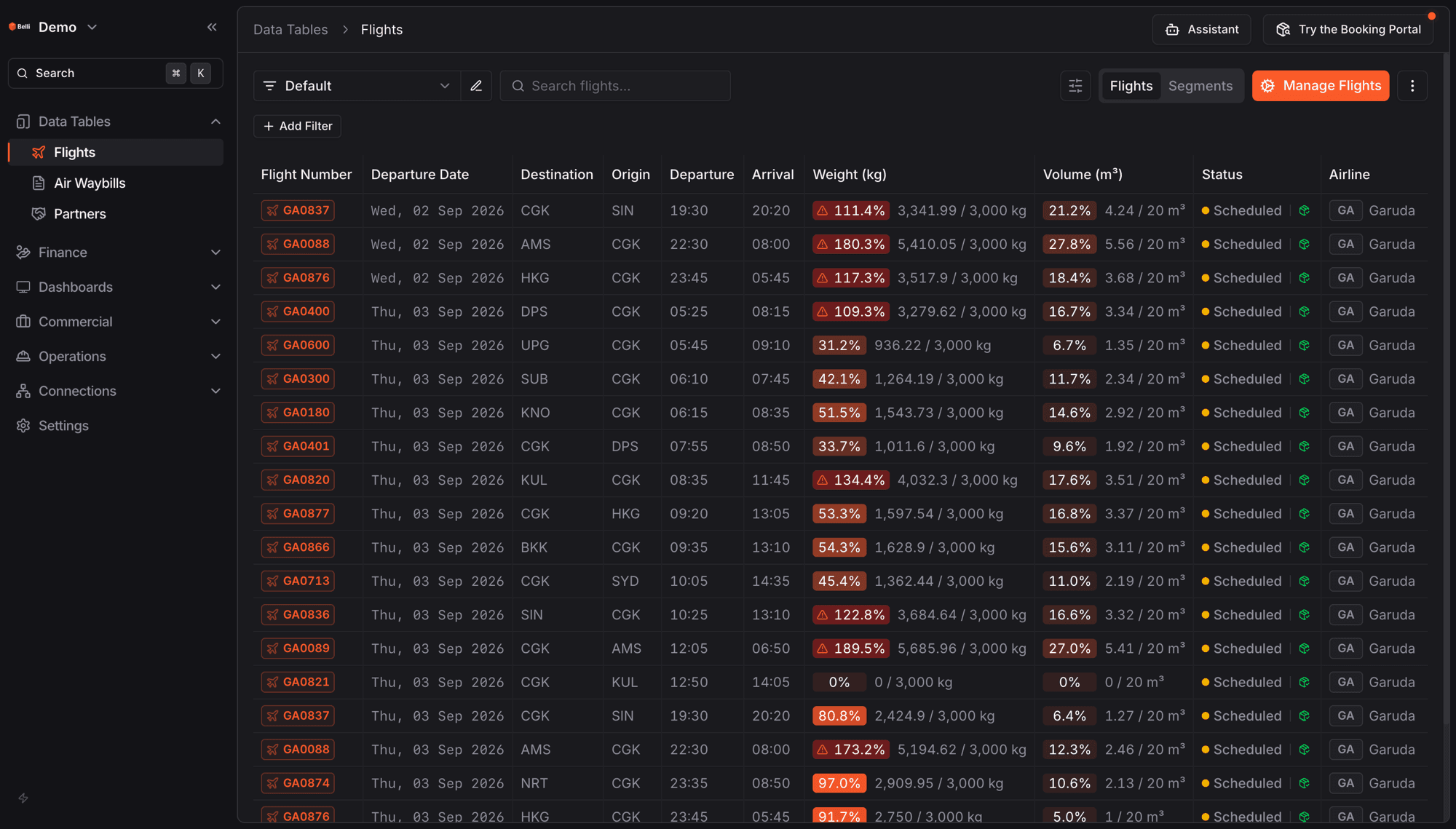Click NRT destination in GA0874 row
Screen dimensions: 1456x829
point(534,783)
